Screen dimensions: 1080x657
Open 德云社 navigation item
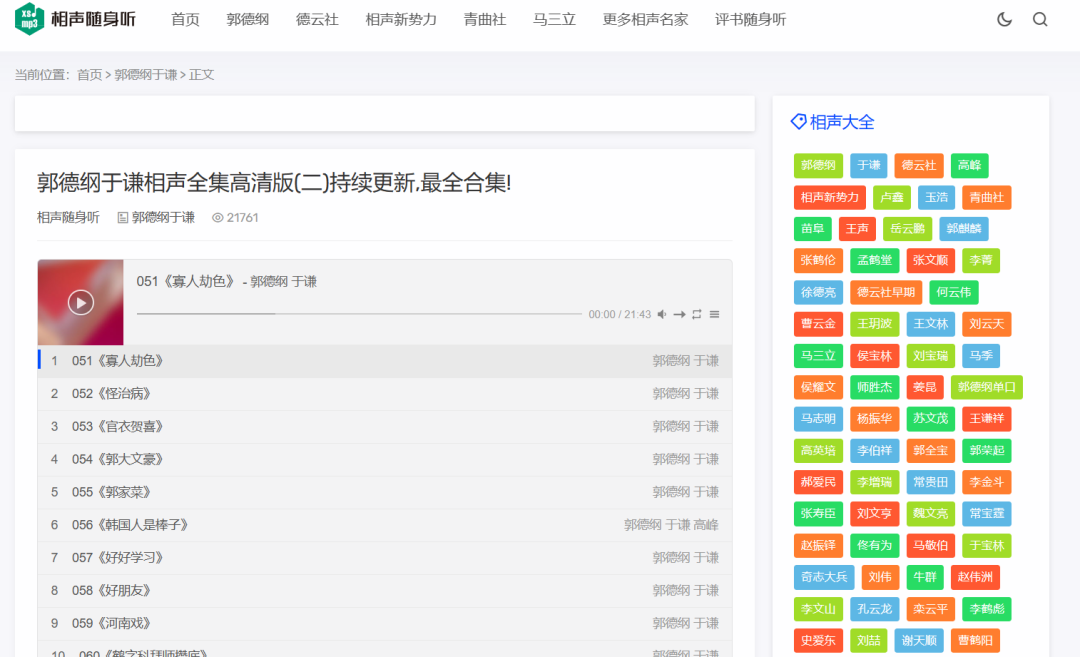click(317, 19)
